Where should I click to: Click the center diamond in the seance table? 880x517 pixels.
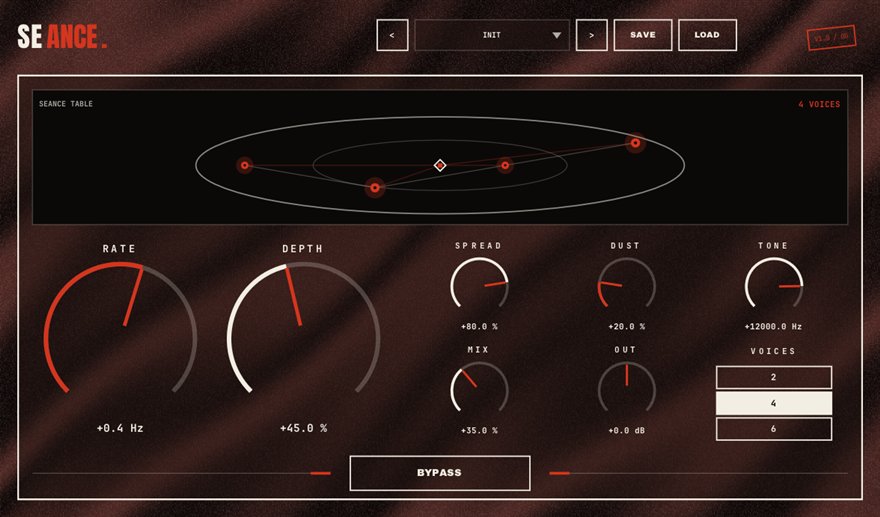[x=440, y=165]
